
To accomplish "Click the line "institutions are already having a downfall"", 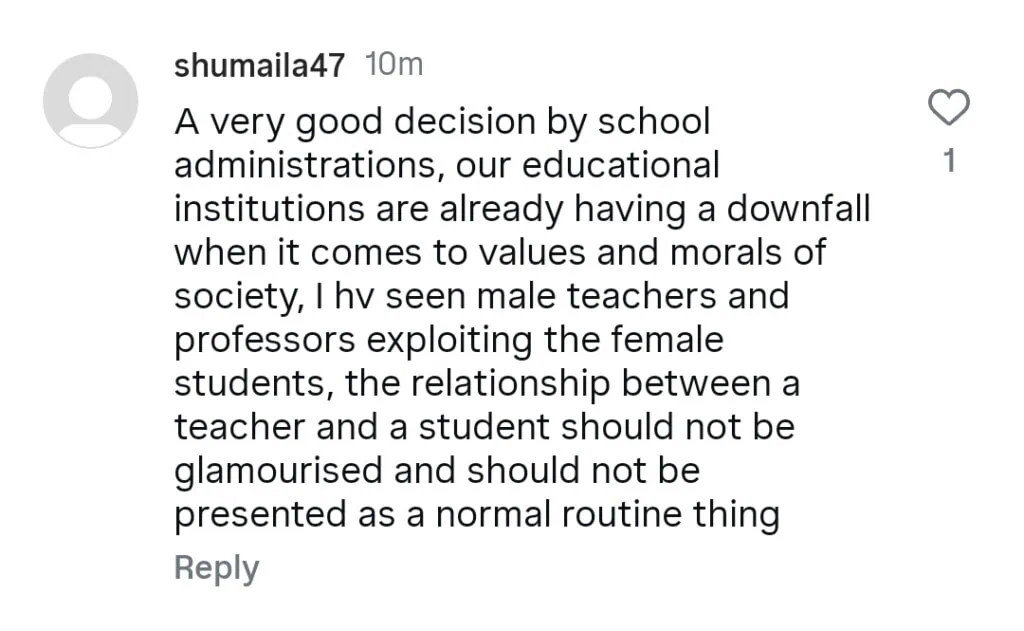I will coord(522,210).
